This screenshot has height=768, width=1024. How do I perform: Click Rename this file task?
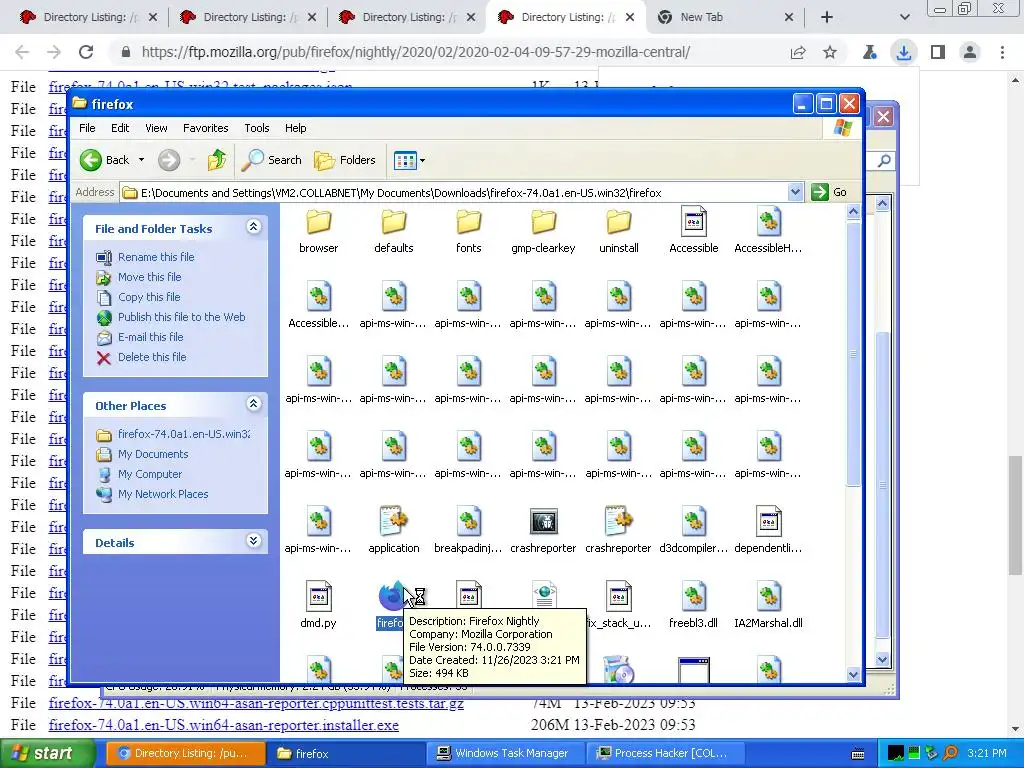[156, 257]
